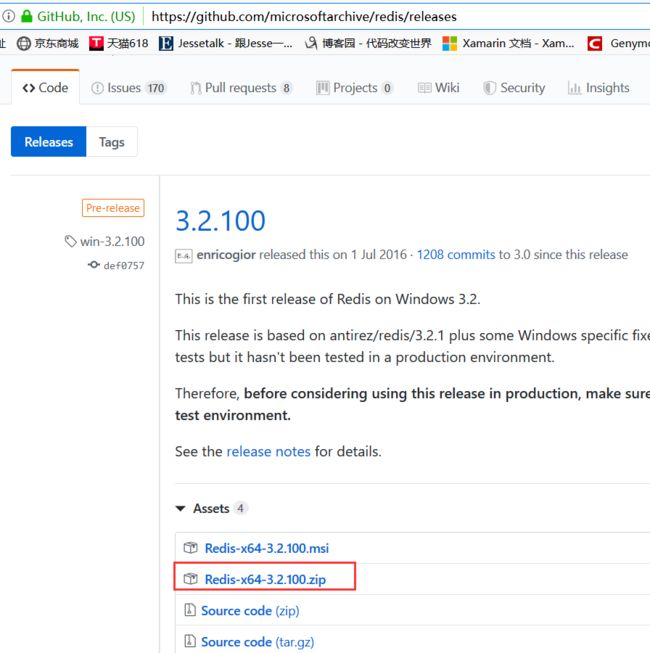Click the enricogior avatar image
The width and height of the screenshot is (650, 653).
[184, 255]
